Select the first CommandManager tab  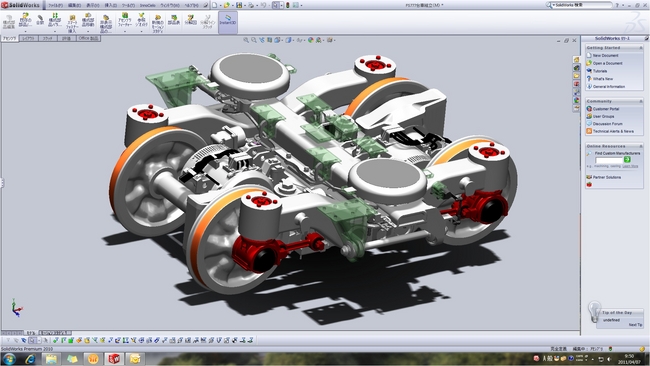click(x=10, y=38)
